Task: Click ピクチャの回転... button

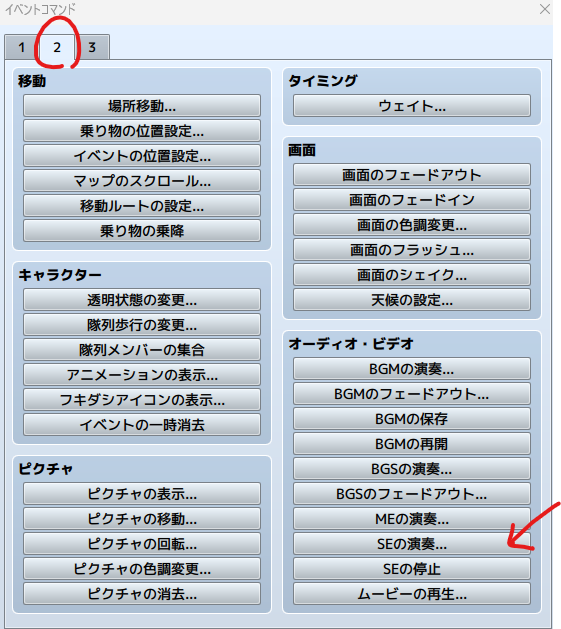Action: click(x=142, y=543)
